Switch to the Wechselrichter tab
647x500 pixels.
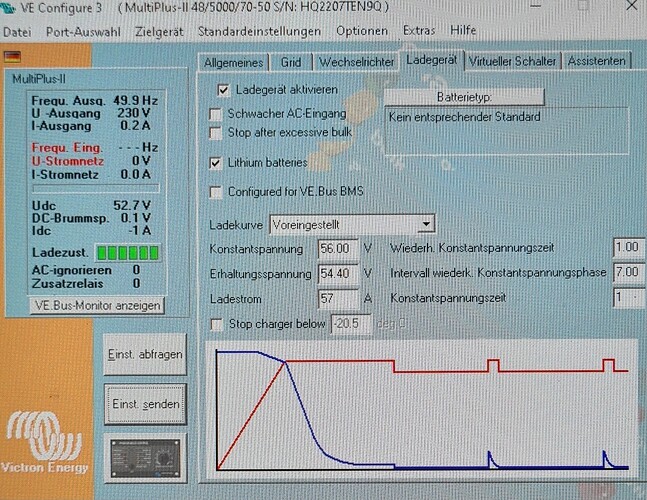[x=356, y=62]
